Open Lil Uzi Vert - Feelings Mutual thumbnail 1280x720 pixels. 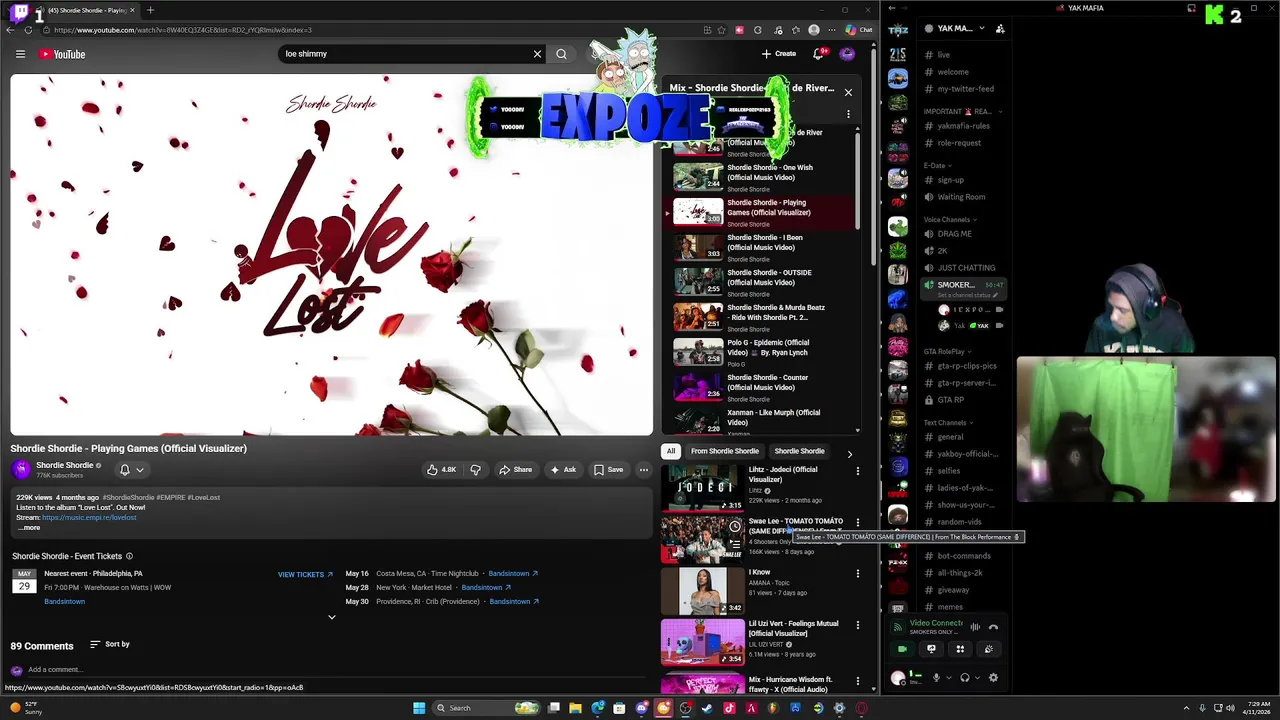point(702,642)
